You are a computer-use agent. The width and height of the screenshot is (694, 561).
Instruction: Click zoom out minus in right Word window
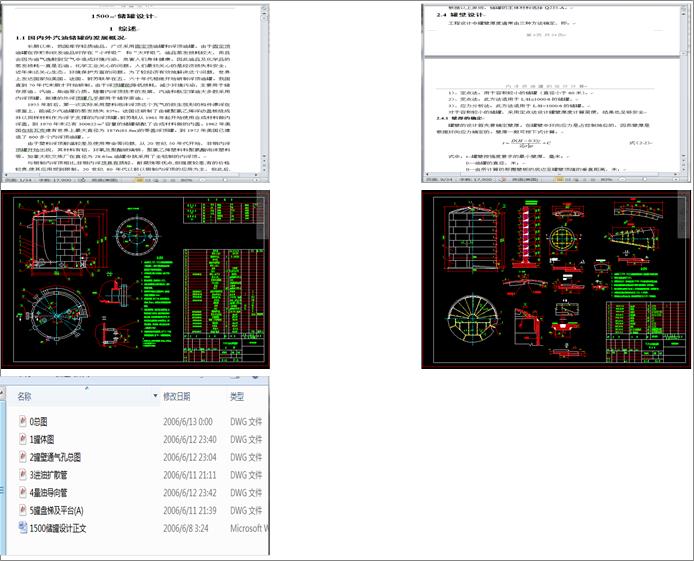(622, 180)
